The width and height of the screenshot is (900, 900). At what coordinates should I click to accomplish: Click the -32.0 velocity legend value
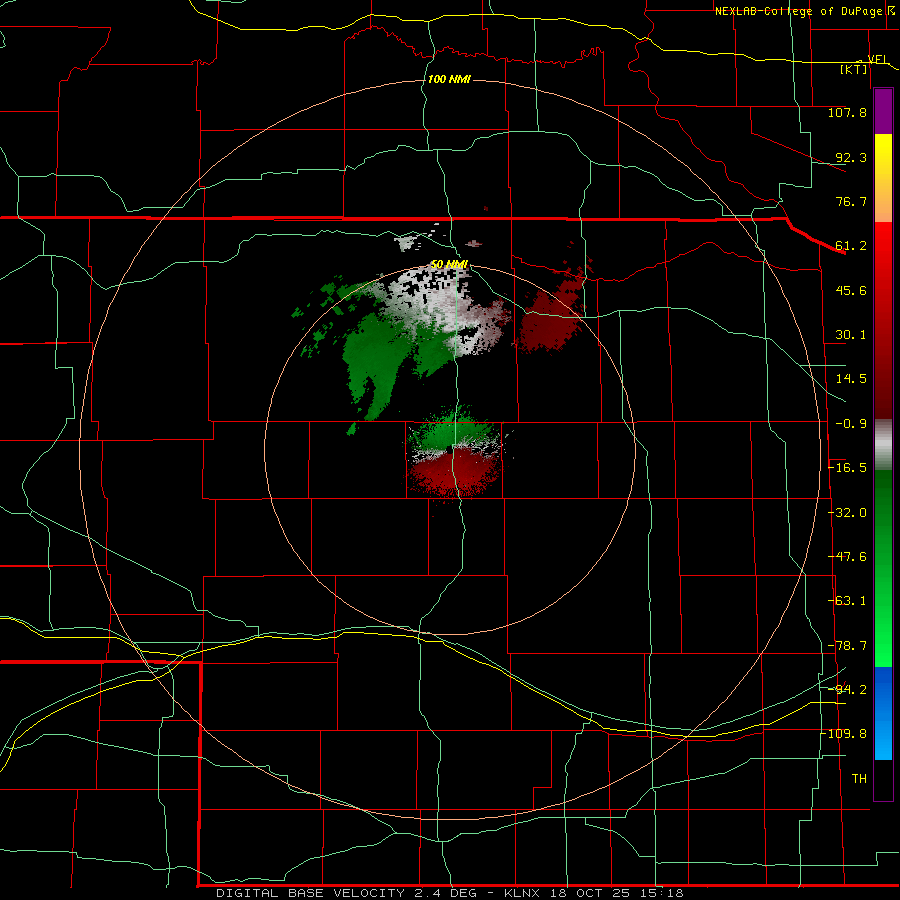pos(847,513)
